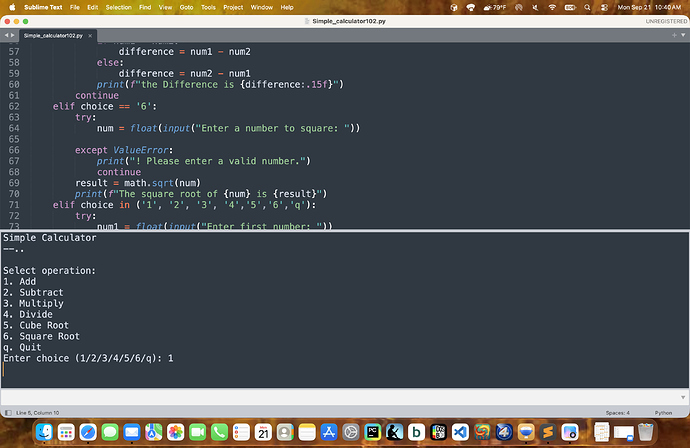Open Spotlight search in menu bar

coord(587,7)
